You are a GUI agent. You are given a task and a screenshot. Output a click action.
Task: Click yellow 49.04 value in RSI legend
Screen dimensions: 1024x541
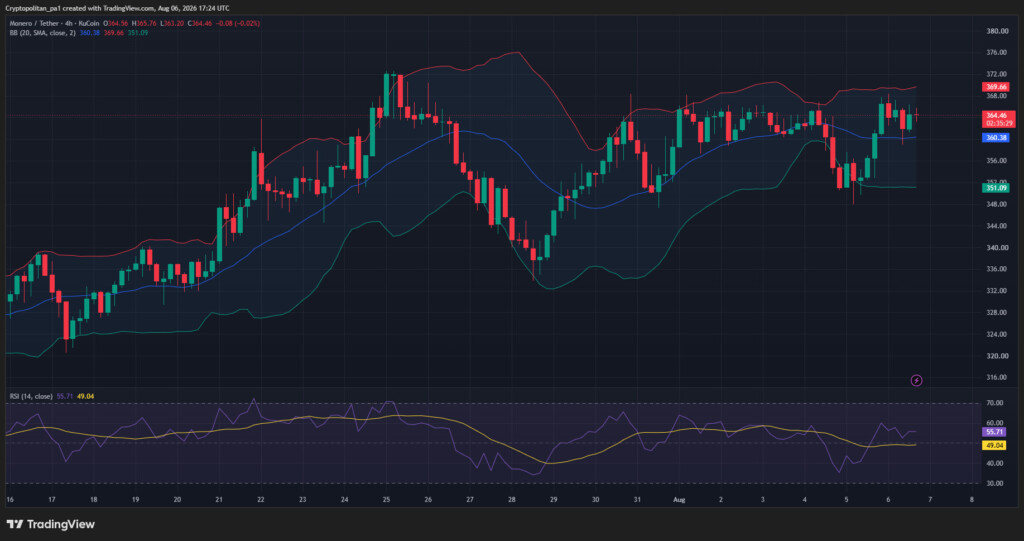click(86, 397)
